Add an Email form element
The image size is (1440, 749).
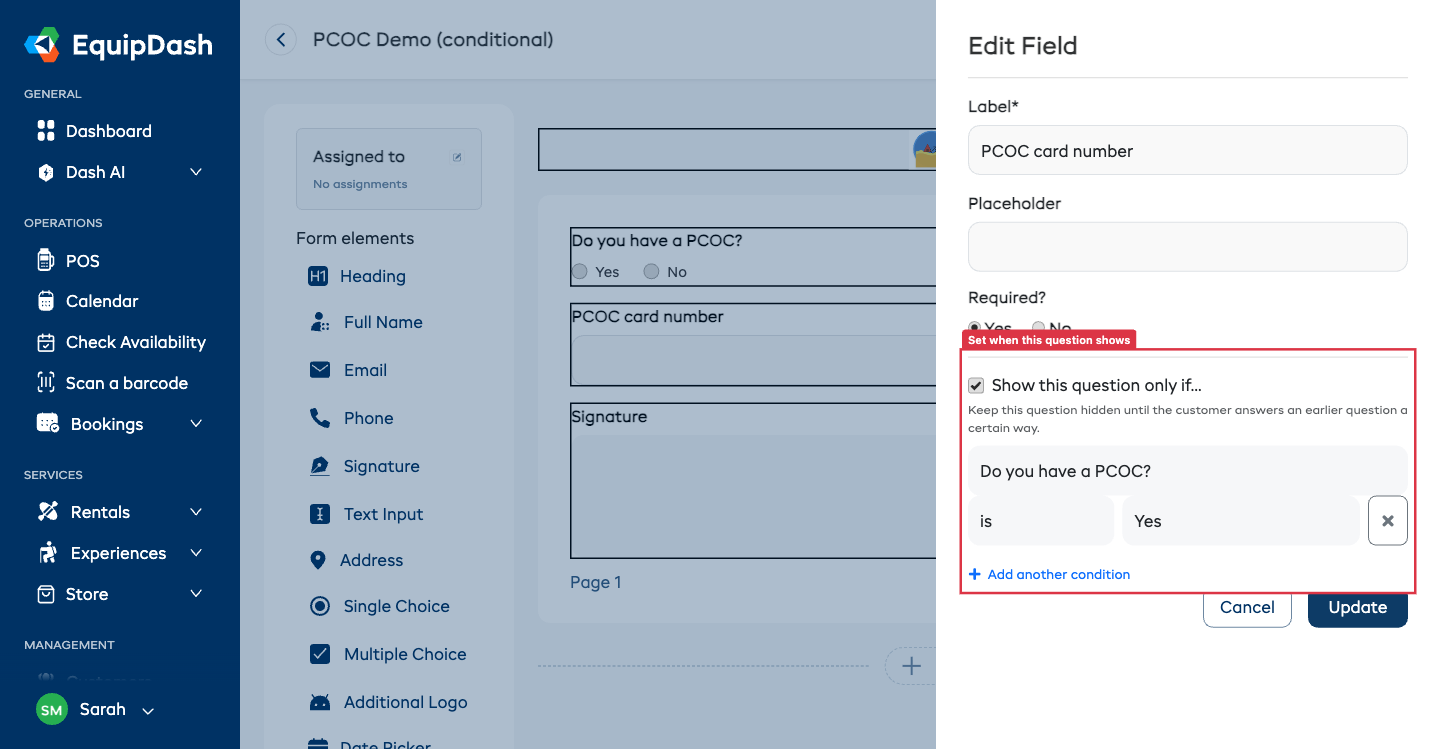coord(365,370)
